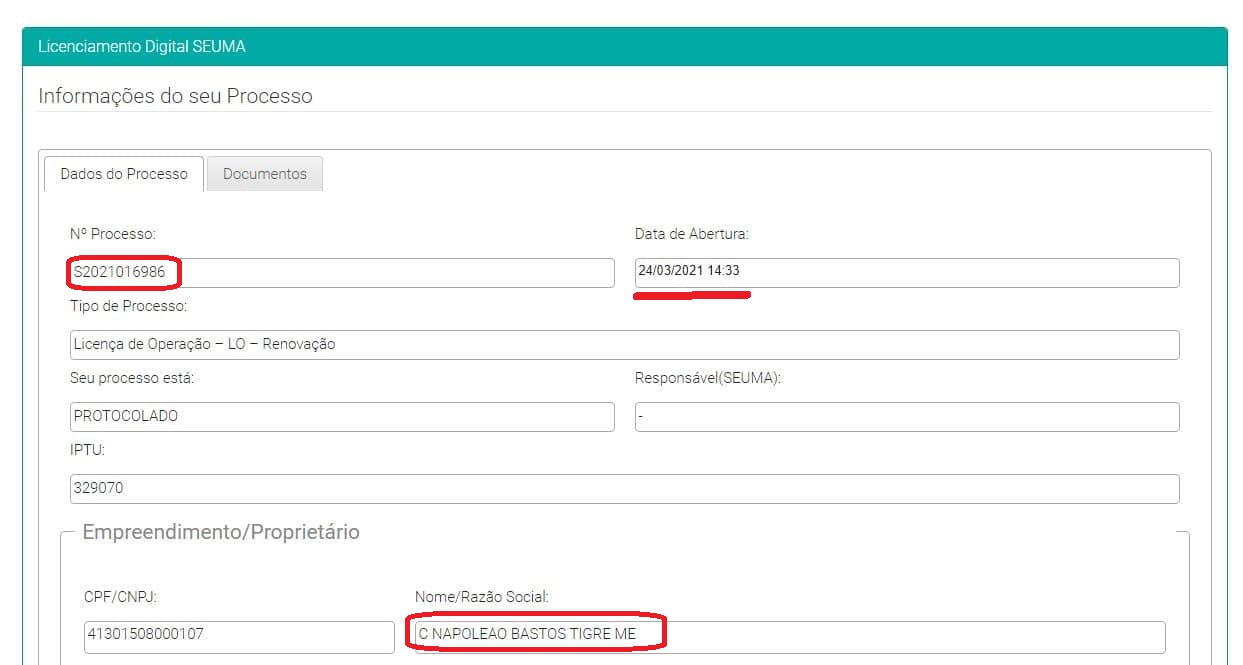Click the Nº Processo label text
This screenshot has width=1243, height=665.
[x=112, y=234]
